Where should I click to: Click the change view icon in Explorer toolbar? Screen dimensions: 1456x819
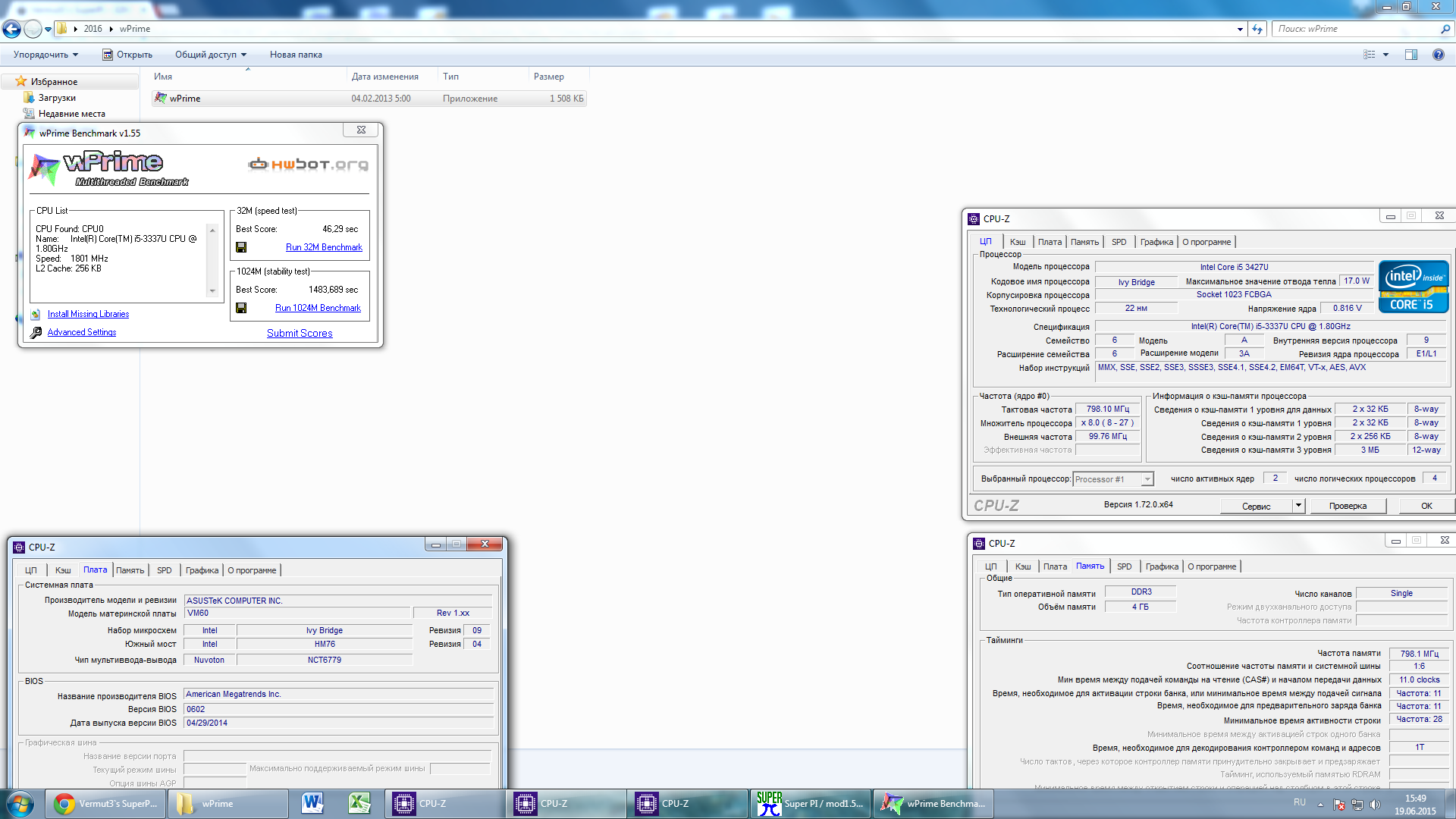pos(1370,55)
